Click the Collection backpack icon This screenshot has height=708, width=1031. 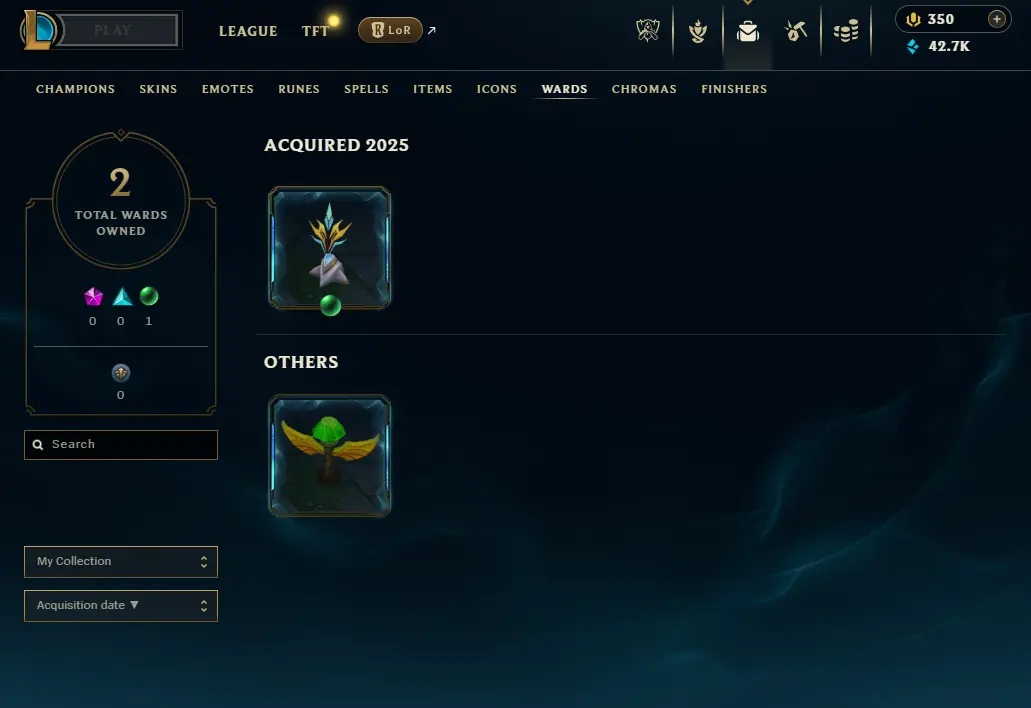tap(748, 31)
